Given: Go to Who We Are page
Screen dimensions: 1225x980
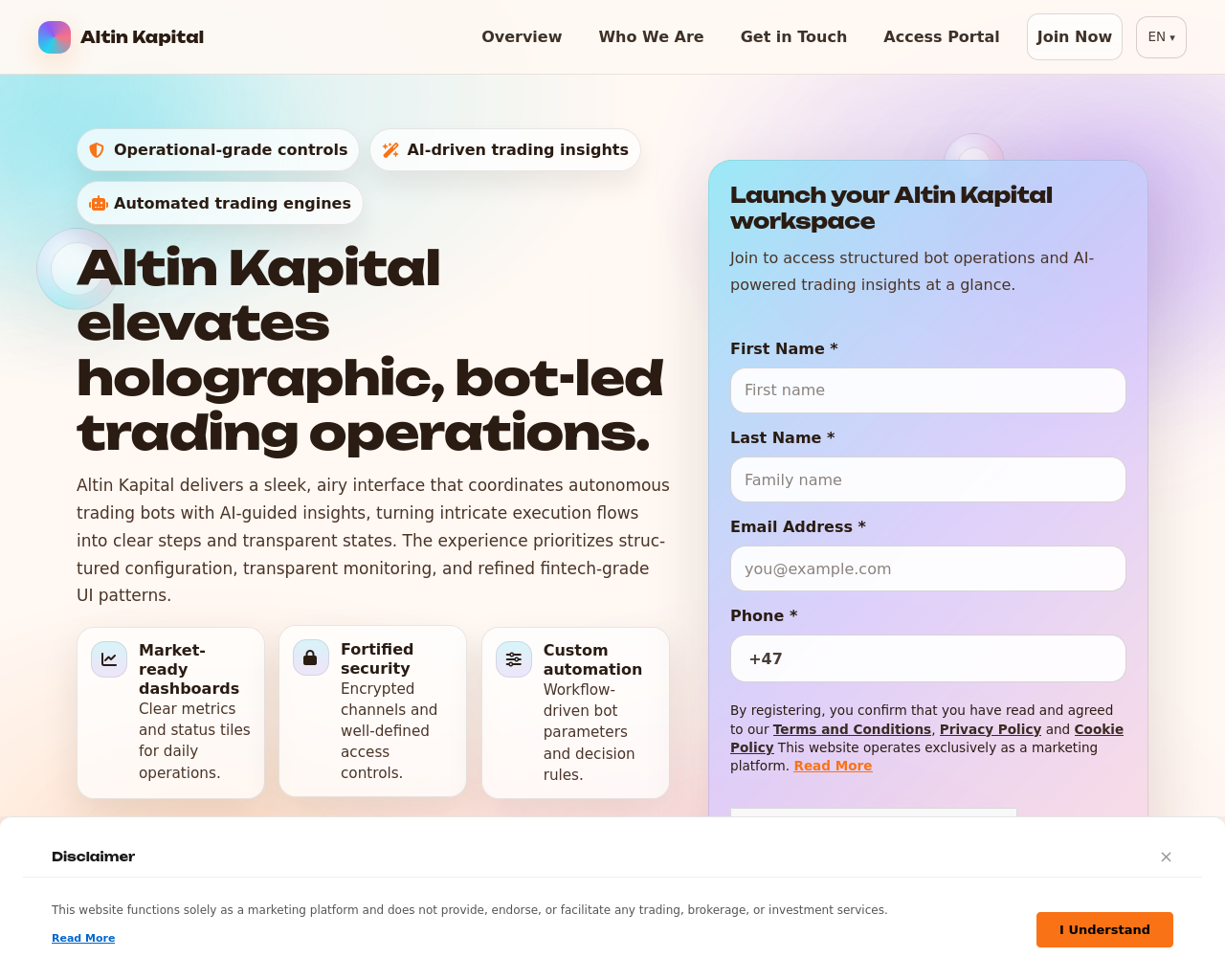Looking at the screenshot, I should point(651,36).
